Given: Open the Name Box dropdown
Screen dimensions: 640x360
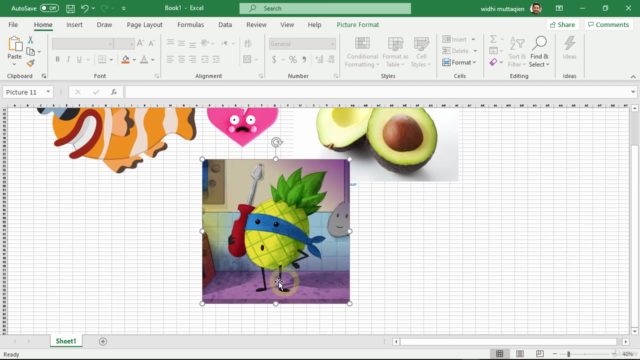Looking at the screenshot, I should click(48, 92).
